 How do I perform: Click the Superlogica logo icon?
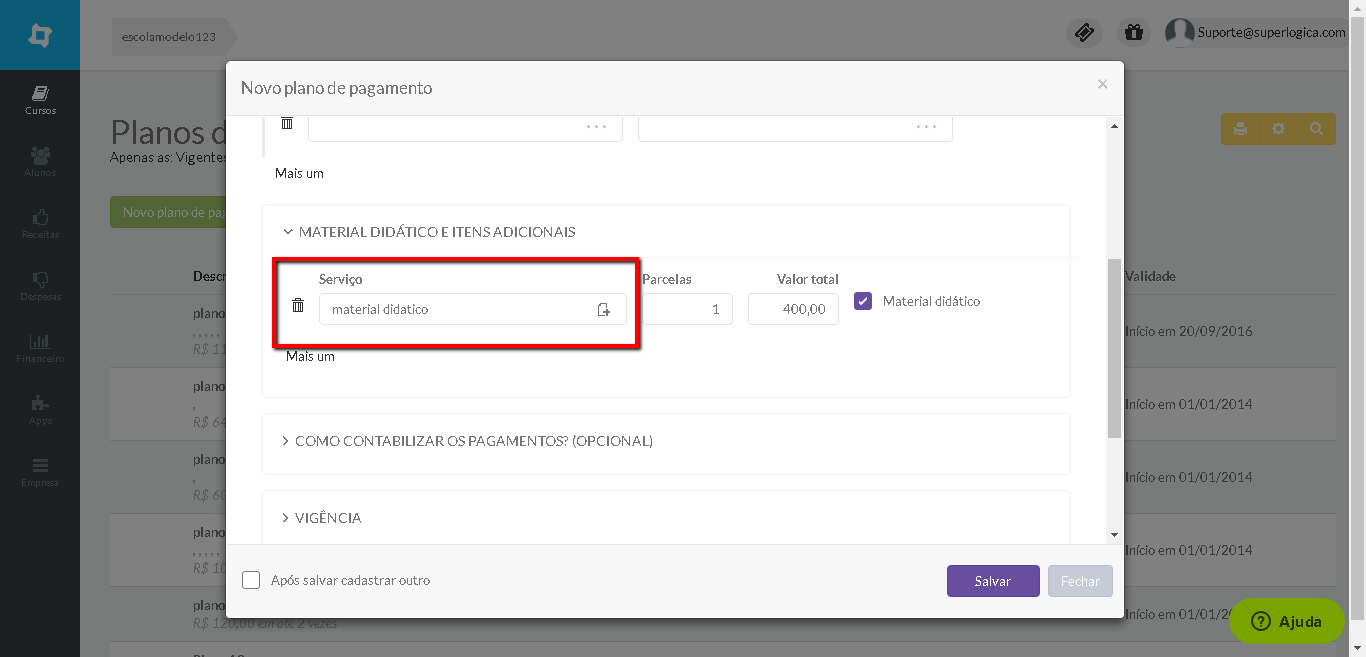coord(40,35)
